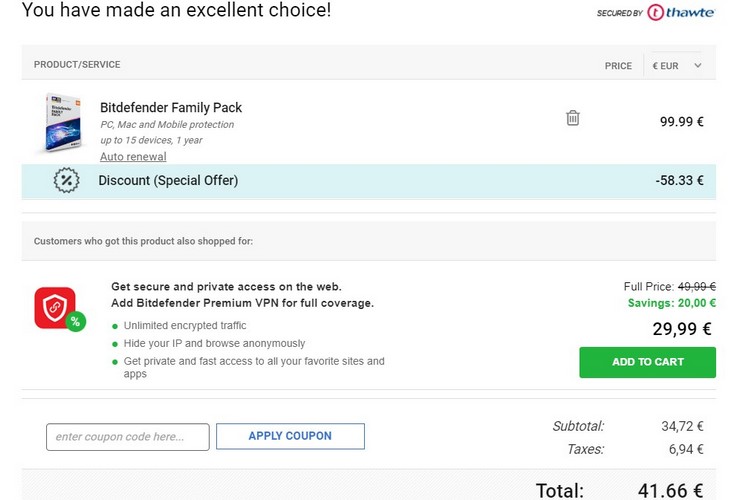Click the first green bullet for encrypted traffic

pos(115,326)
